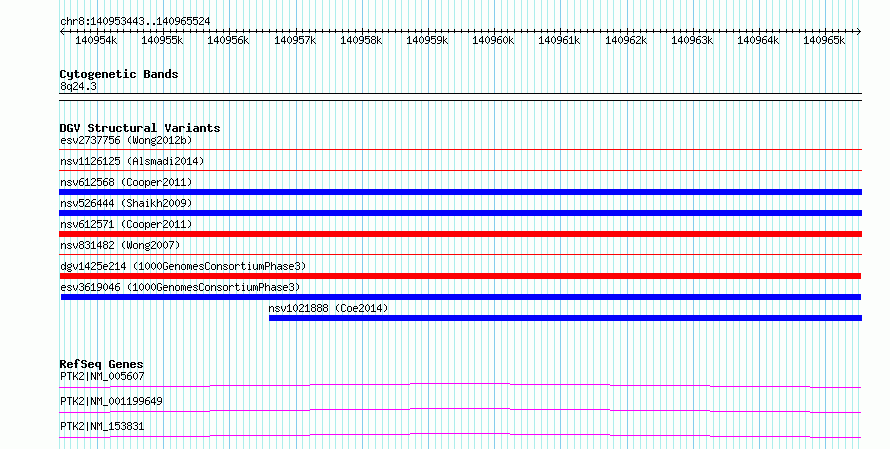
Task: Click the 140965k ruler tick label
Action: pyautogui.click(x=824, y=40)
